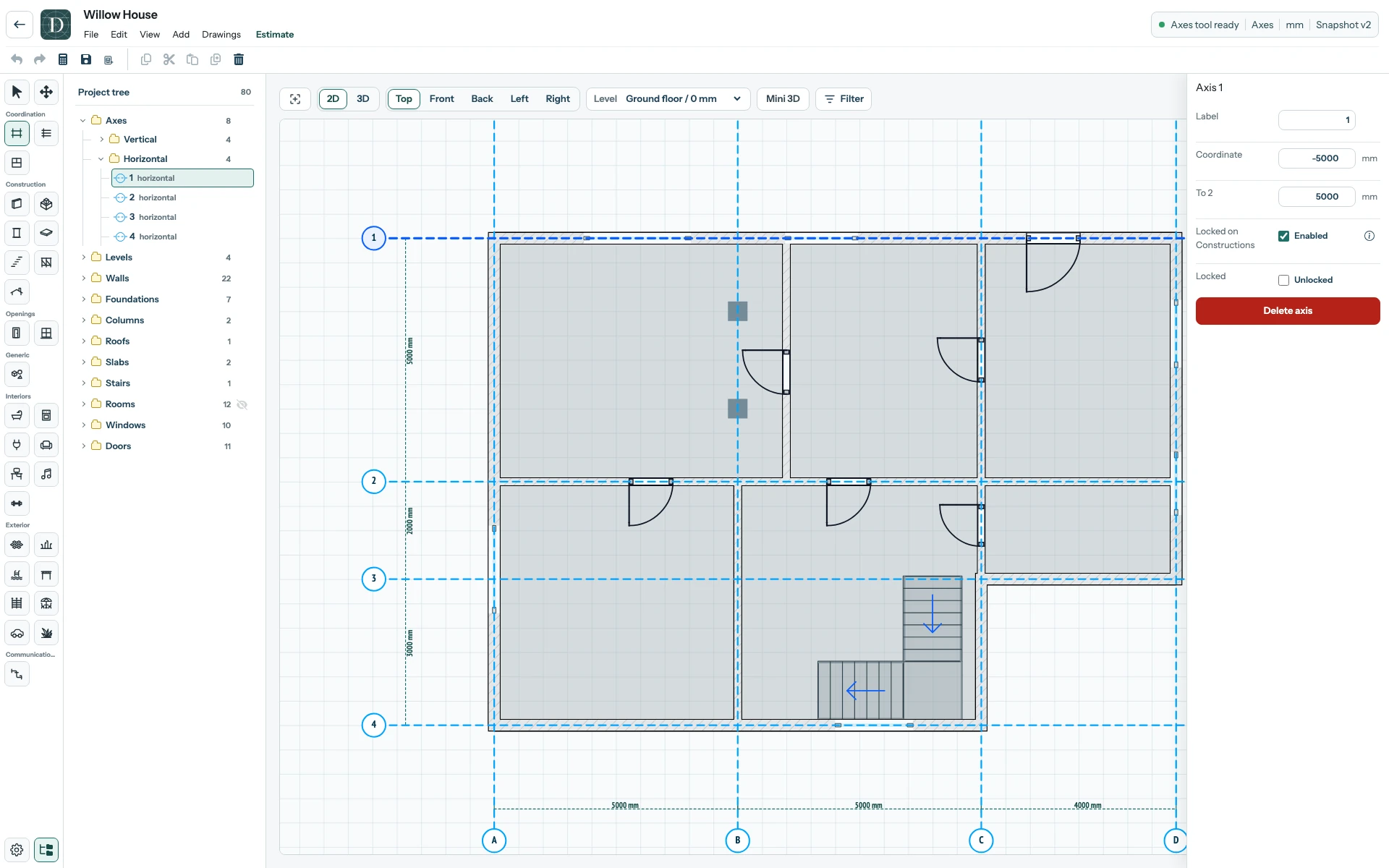The width and height of the screenshot is (1389, 868).
Task: Undo the last action
Action: coord(17,59)
